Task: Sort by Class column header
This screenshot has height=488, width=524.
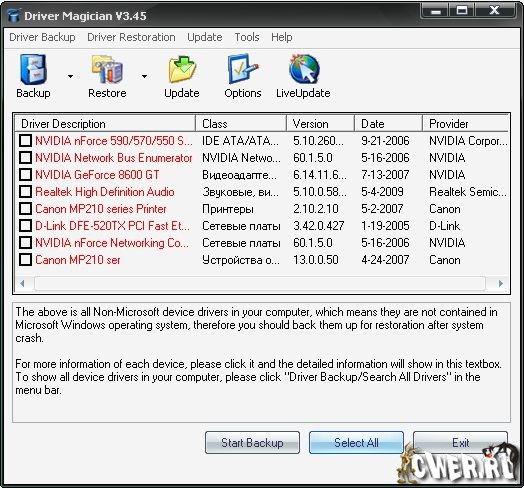Action: (x=241, y=124)
